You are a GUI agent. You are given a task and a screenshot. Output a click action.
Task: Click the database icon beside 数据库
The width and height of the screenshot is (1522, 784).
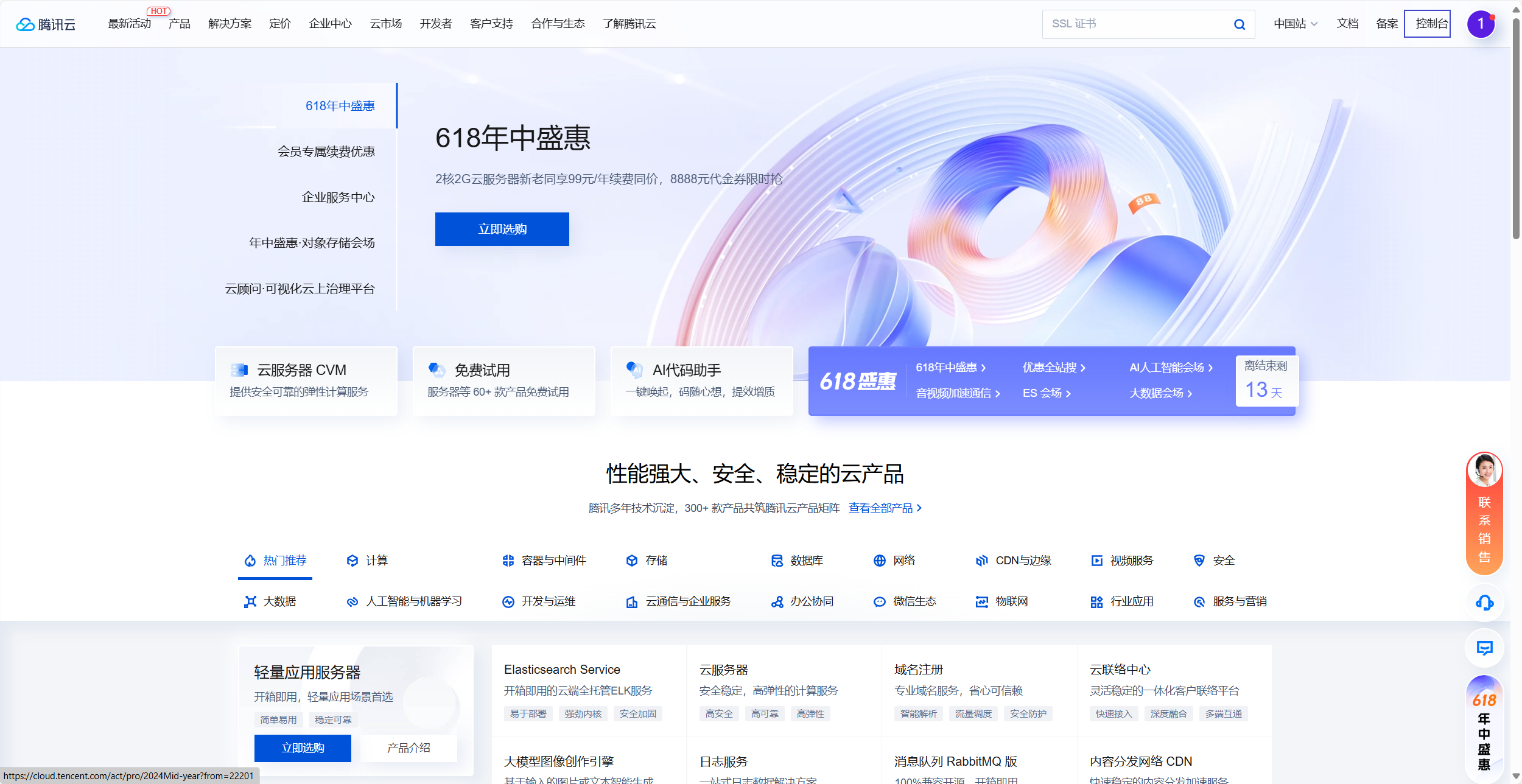(x=777, y=561)
